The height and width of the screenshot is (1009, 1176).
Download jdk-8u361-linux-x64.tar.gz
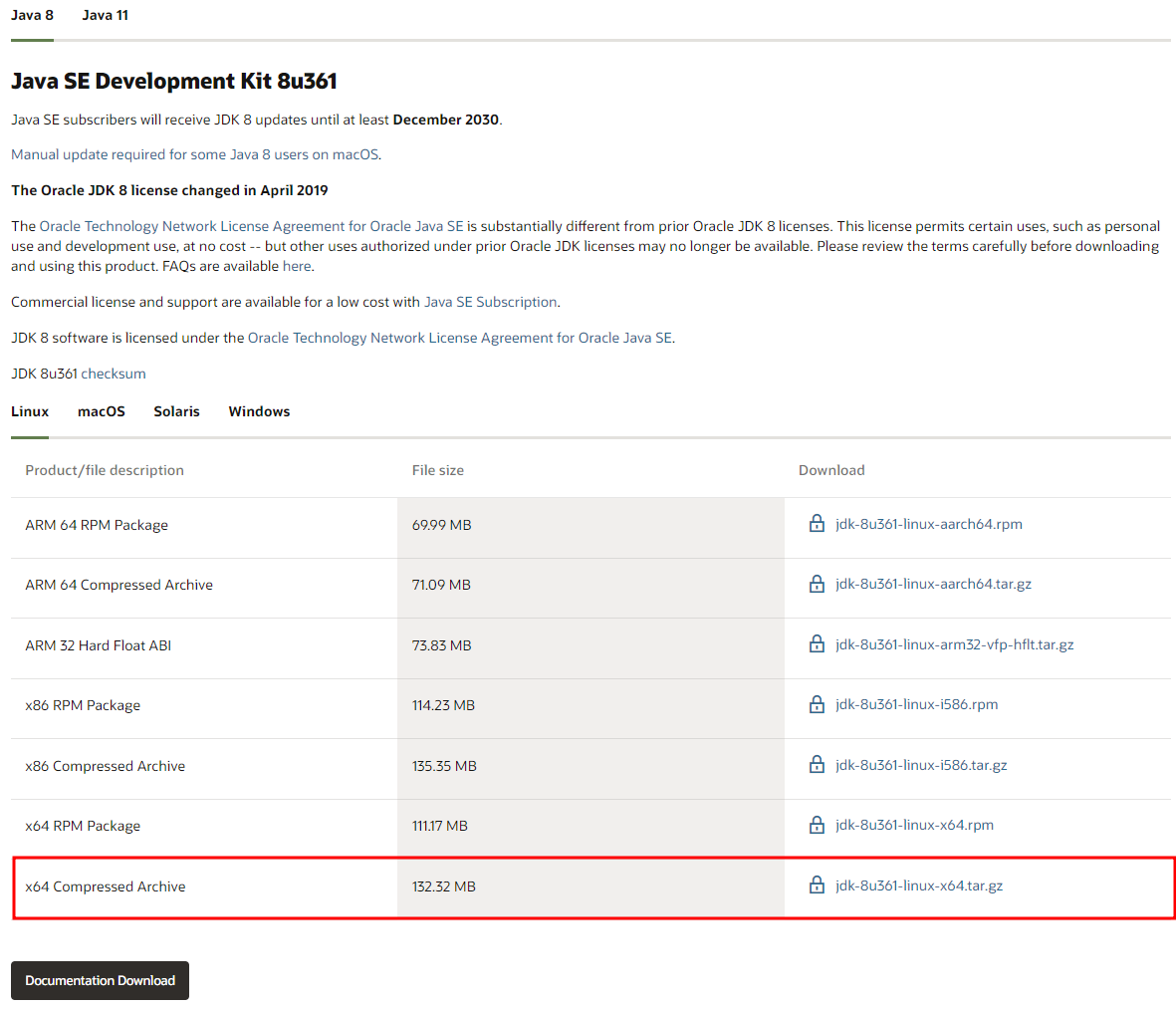click(x=919, y=885)
